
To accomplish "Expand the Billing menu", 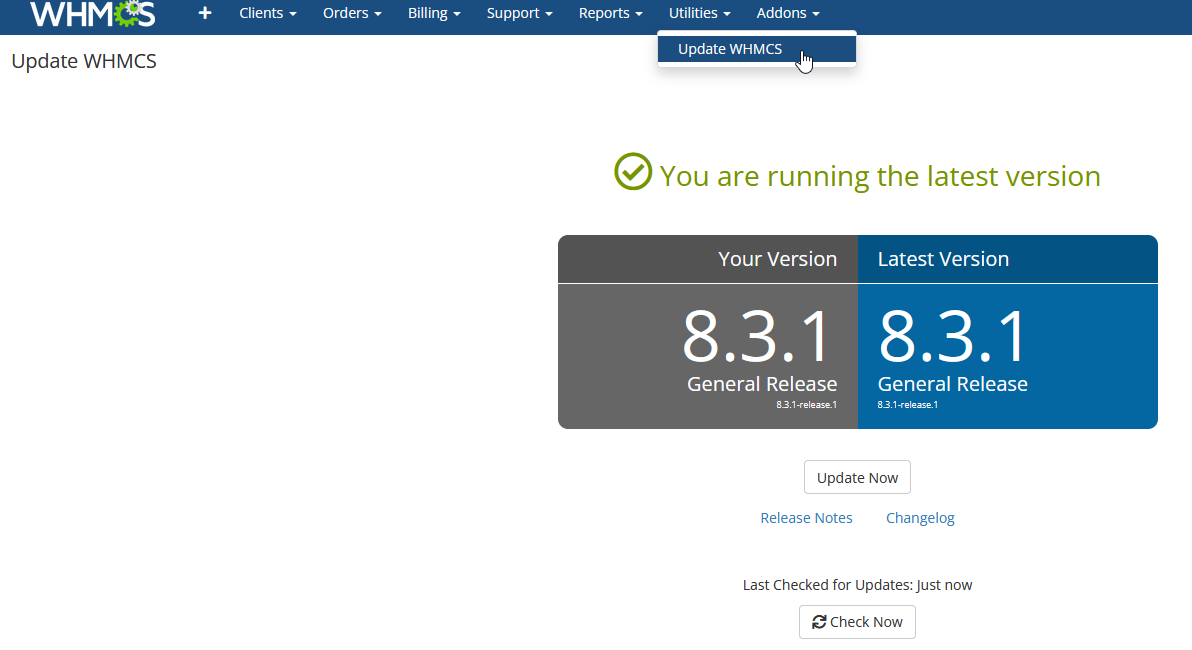I will [x=434, y=13].
